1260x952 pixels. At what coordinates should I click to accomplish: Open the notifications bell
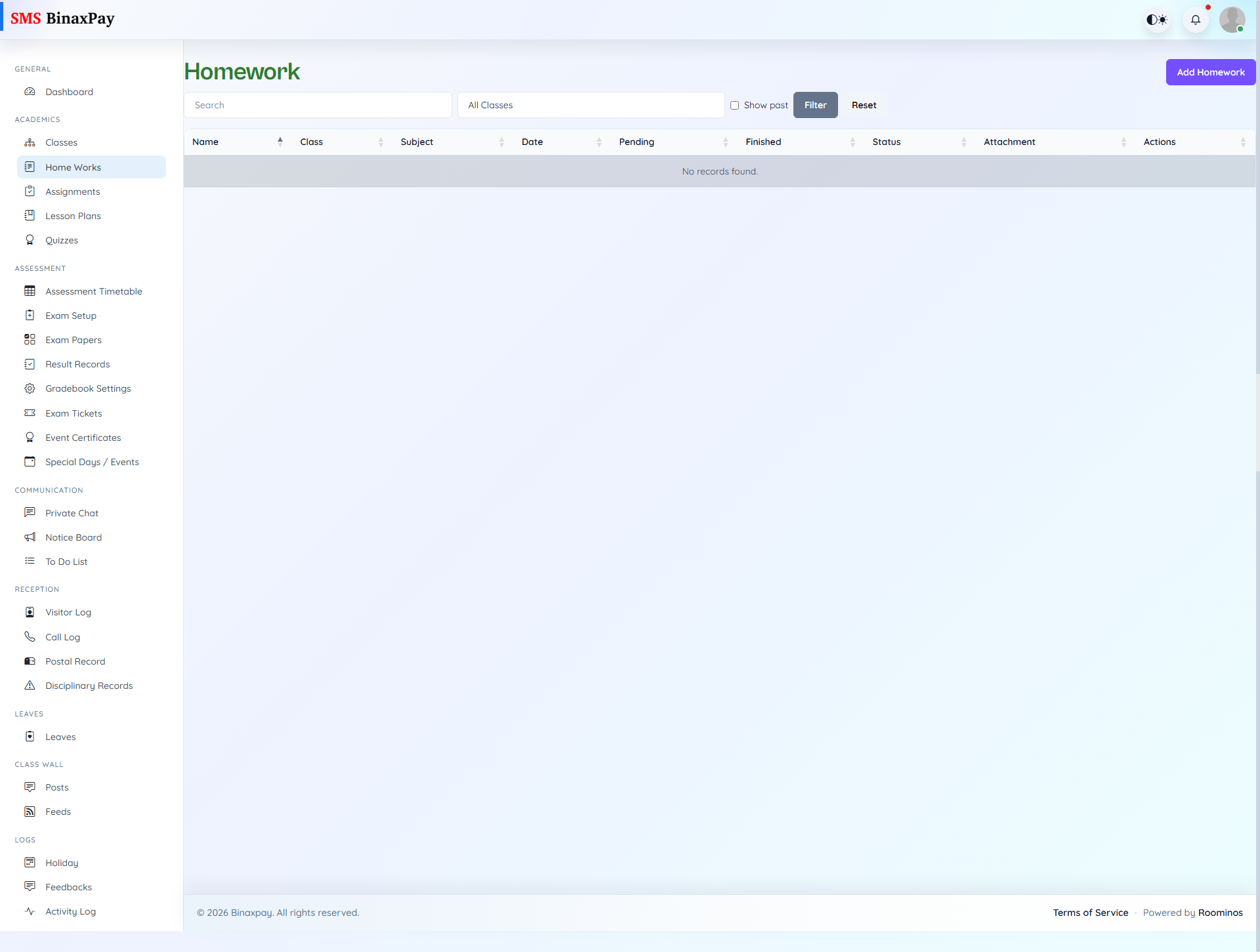1195,19
